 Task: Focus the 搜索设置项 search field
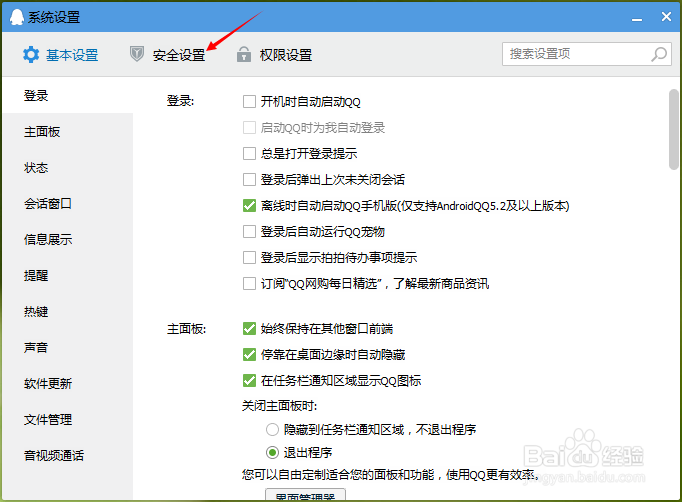587,54
